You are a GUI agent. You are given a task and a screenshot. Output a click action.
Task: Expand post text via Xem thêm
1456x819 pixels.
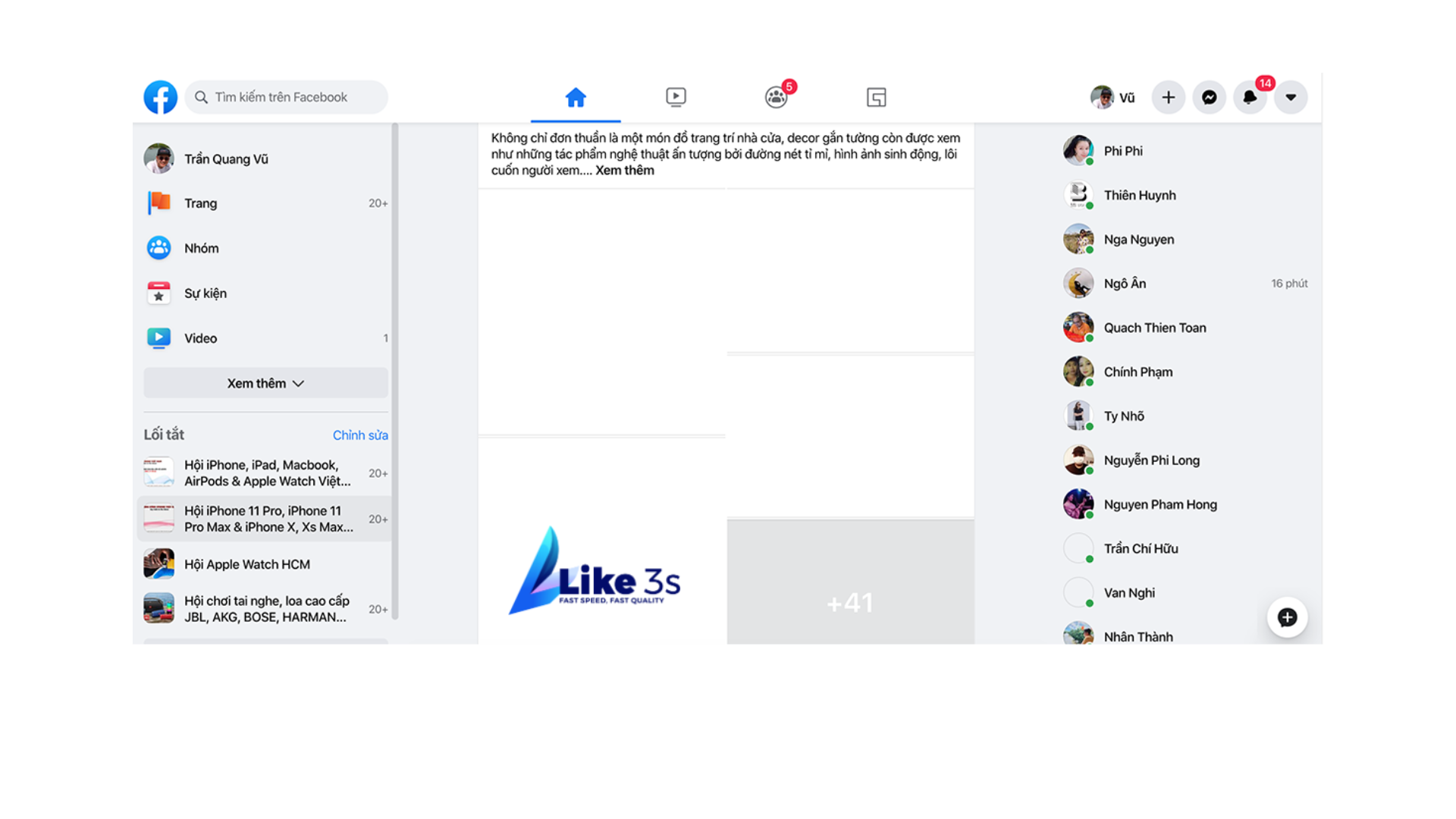pos(624,171)
